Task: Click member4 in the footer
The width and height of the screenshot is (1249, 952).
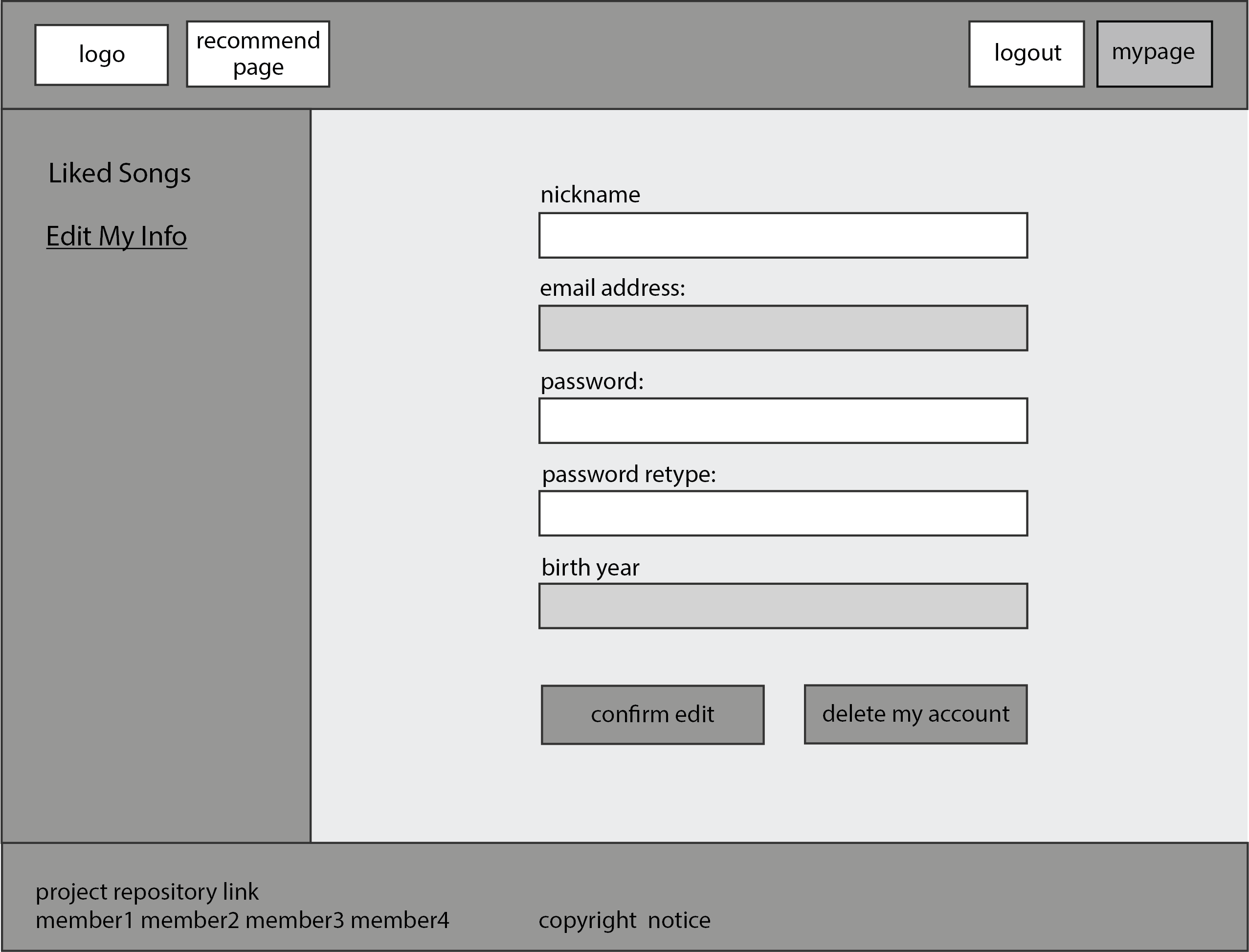Action: [x=400, y=920]
